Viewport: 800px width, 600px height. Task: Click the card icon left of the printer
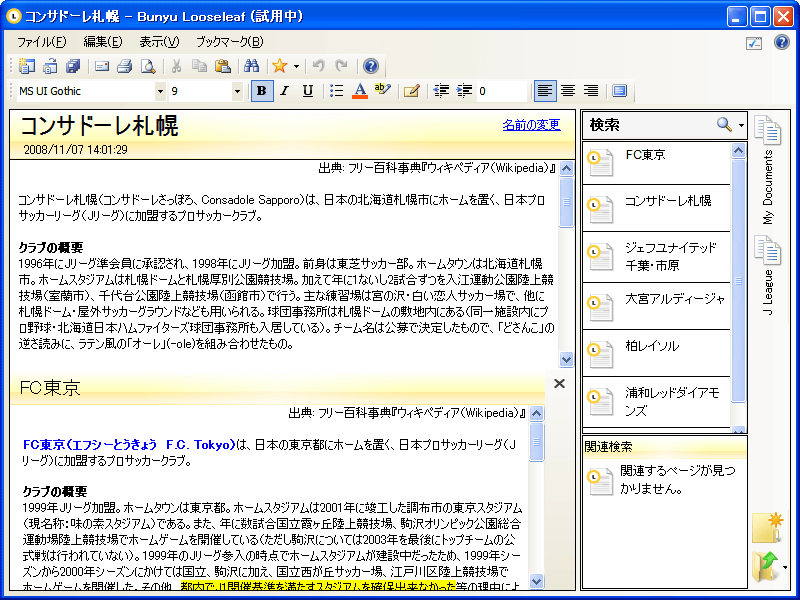pos(102,66)
